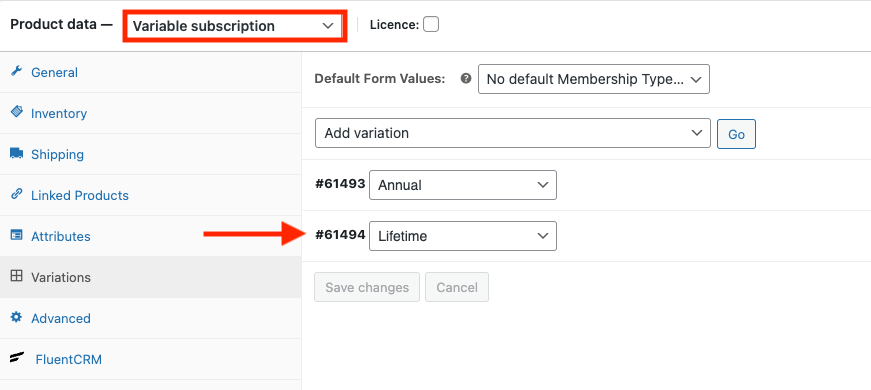Open the Lifetime dropdown for variation #61494
Viewport: 871px width, 390px height.
pos(463,236)
